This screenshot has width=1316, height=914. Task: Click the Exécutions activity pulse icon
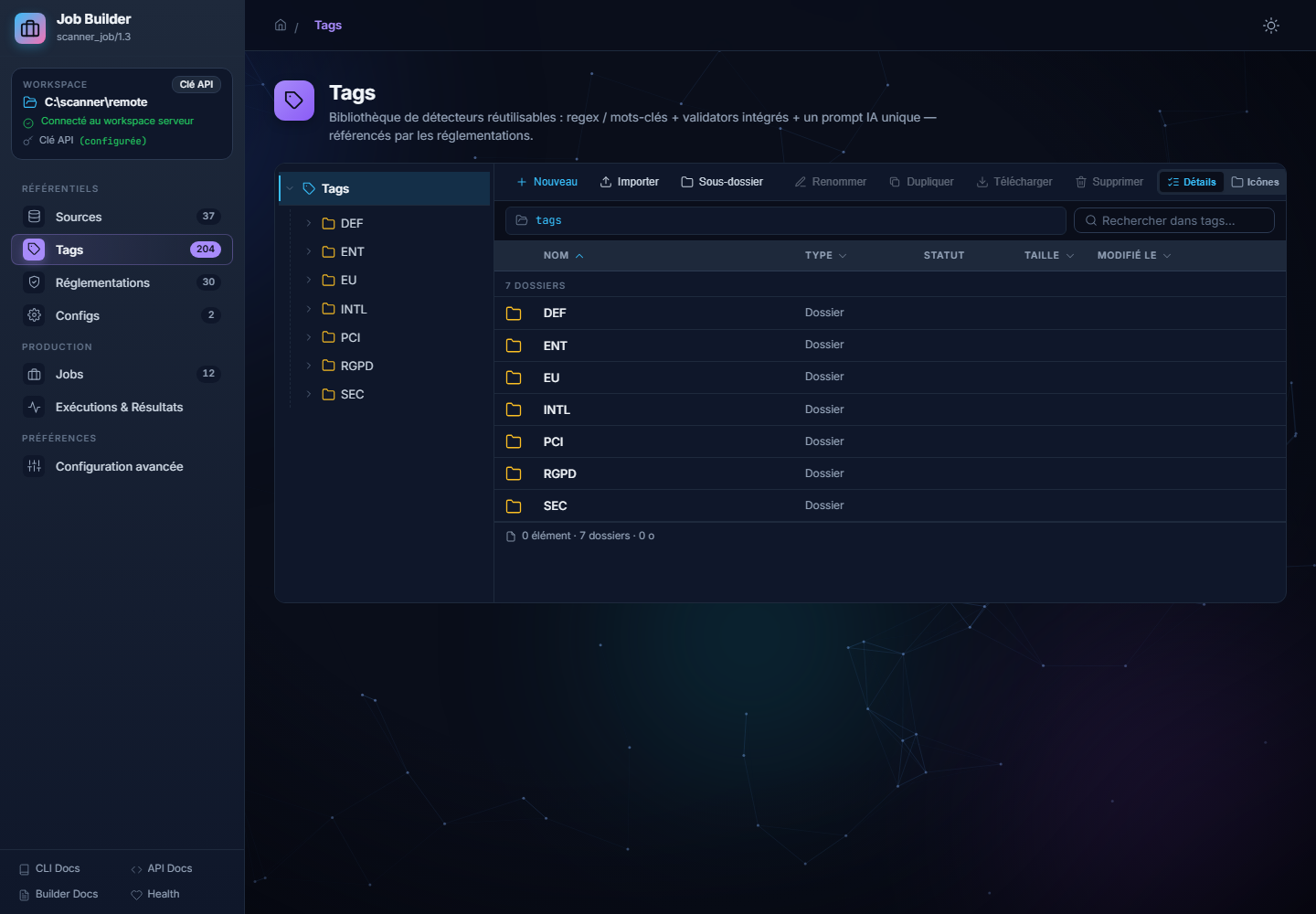coord(34,407)
